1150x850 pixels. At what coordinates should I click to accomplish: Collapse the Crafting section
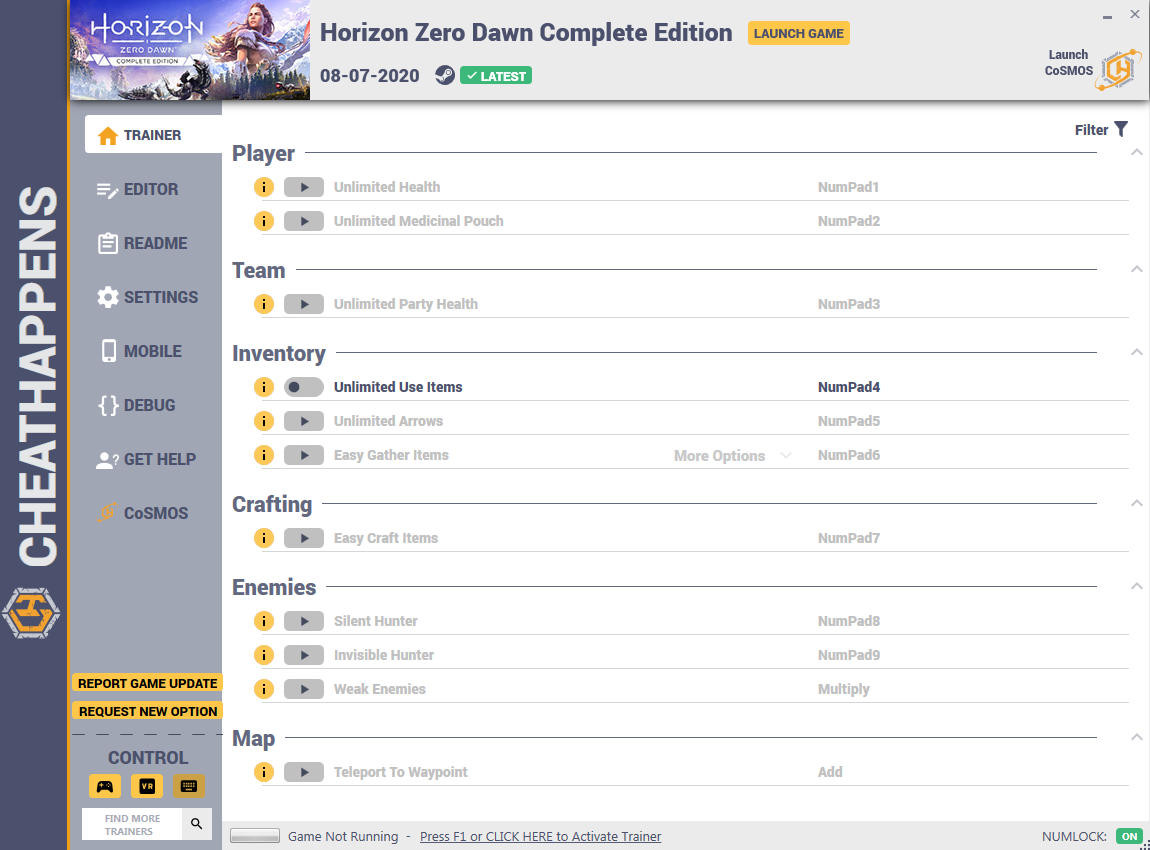pyautogui.click(x=1136, y=503)
